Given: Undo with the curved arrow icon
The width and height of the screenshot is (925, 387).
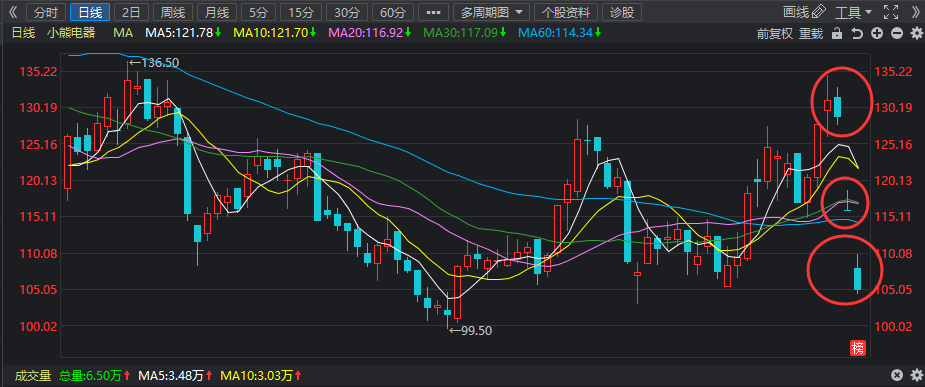Looking at the screenshot, I should click(857, 34).
